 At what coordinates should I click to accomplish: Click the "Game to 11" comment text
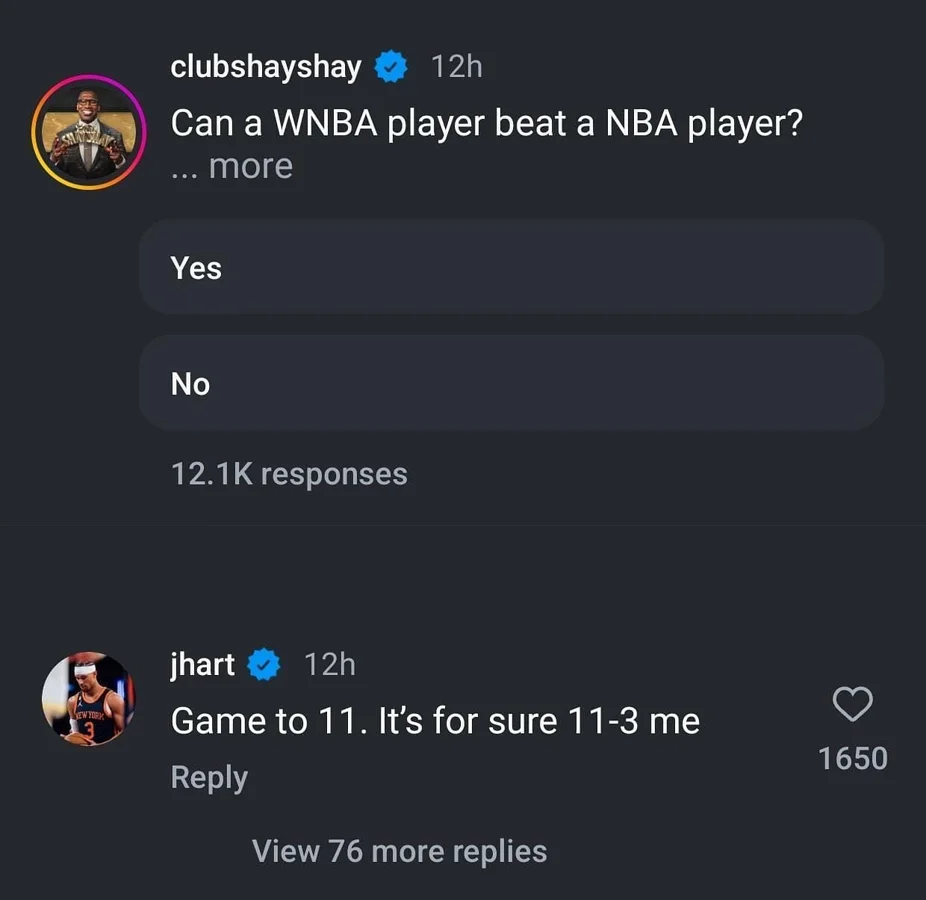(435, 720)
